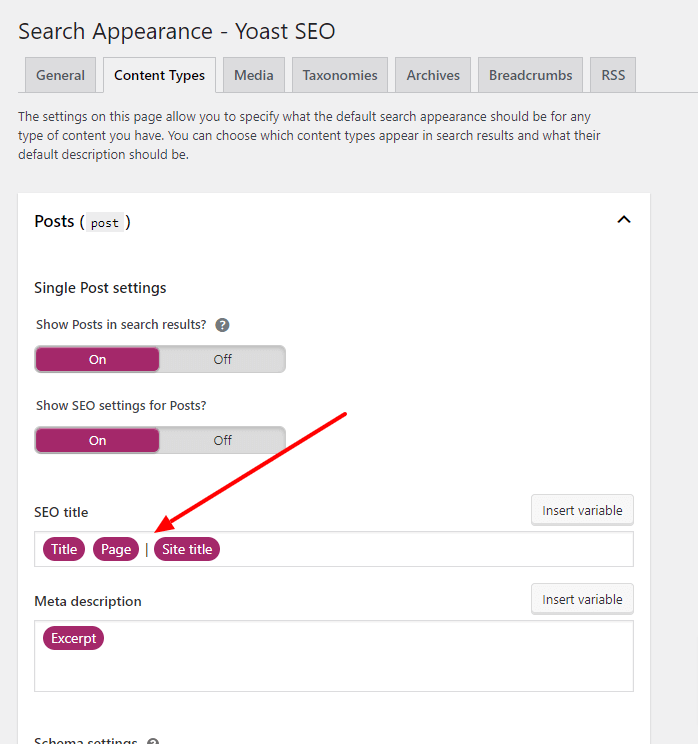Turn Off Show Posts in search results
This screenshot has width=698, height=744.
click(222, 359)
